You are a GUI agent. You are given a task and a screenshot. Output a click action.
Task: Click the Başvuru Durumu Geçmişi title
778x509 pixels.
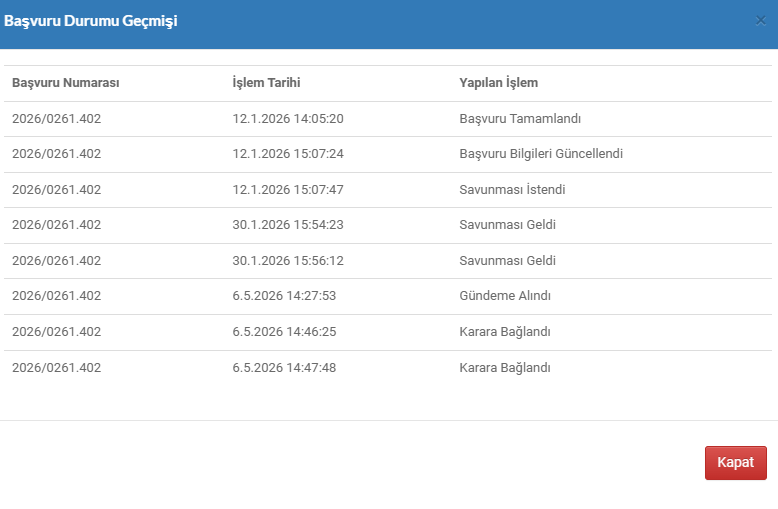90,21
